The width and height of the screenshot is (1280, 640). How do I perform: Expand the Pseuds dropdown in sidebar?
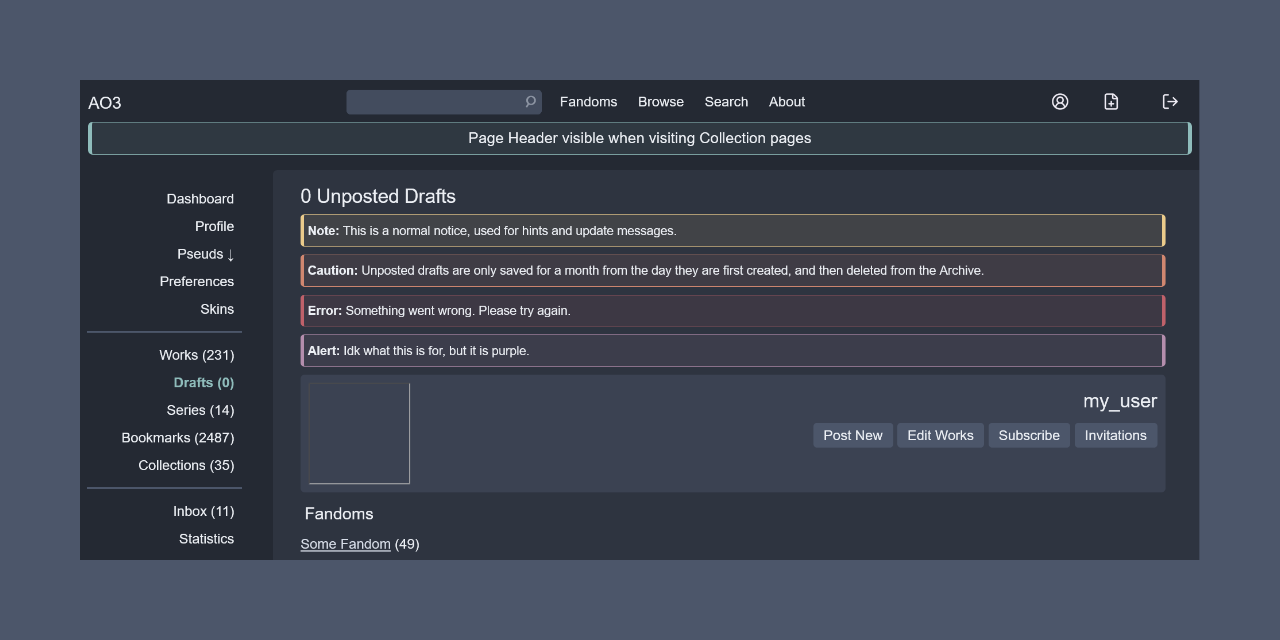point(205,254)
